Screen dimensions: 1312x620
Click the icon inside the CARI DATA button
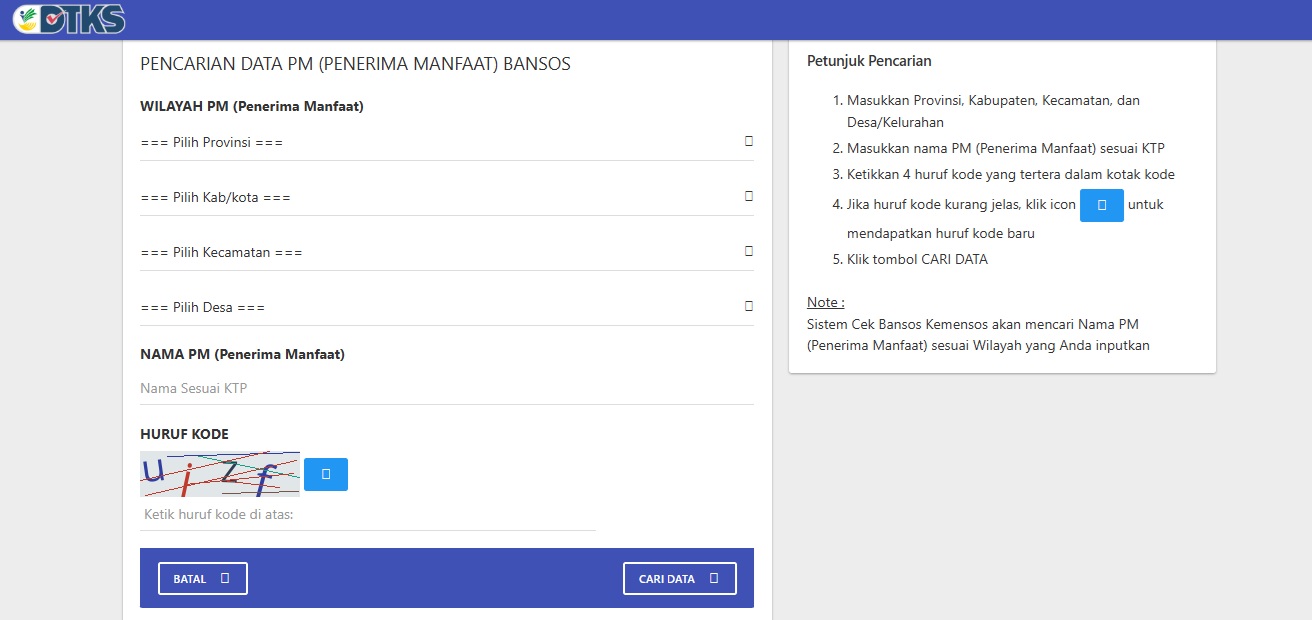(713, 578)
